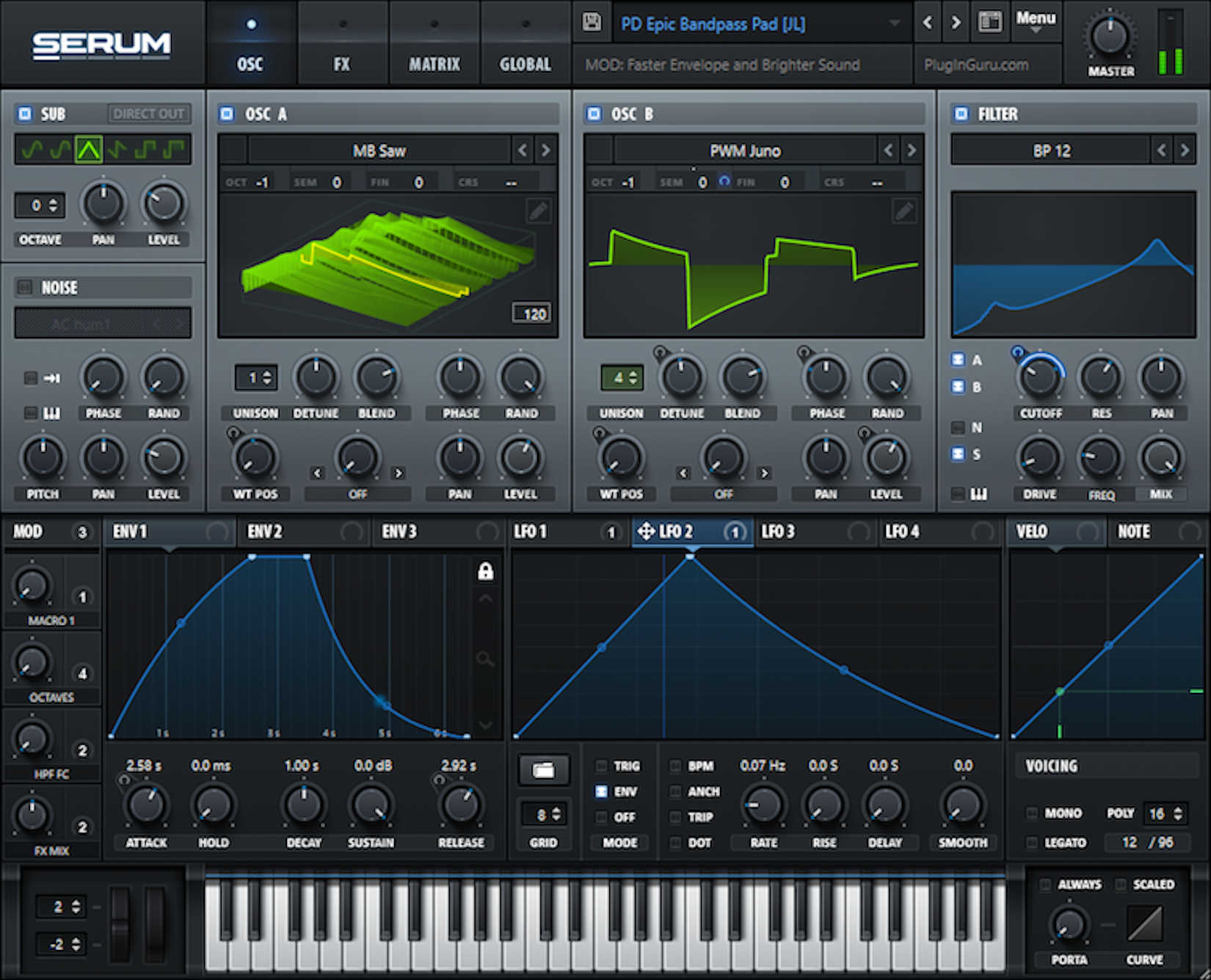
Task: Click the filter CUTOFF knob
Action: click(1040, 377)
